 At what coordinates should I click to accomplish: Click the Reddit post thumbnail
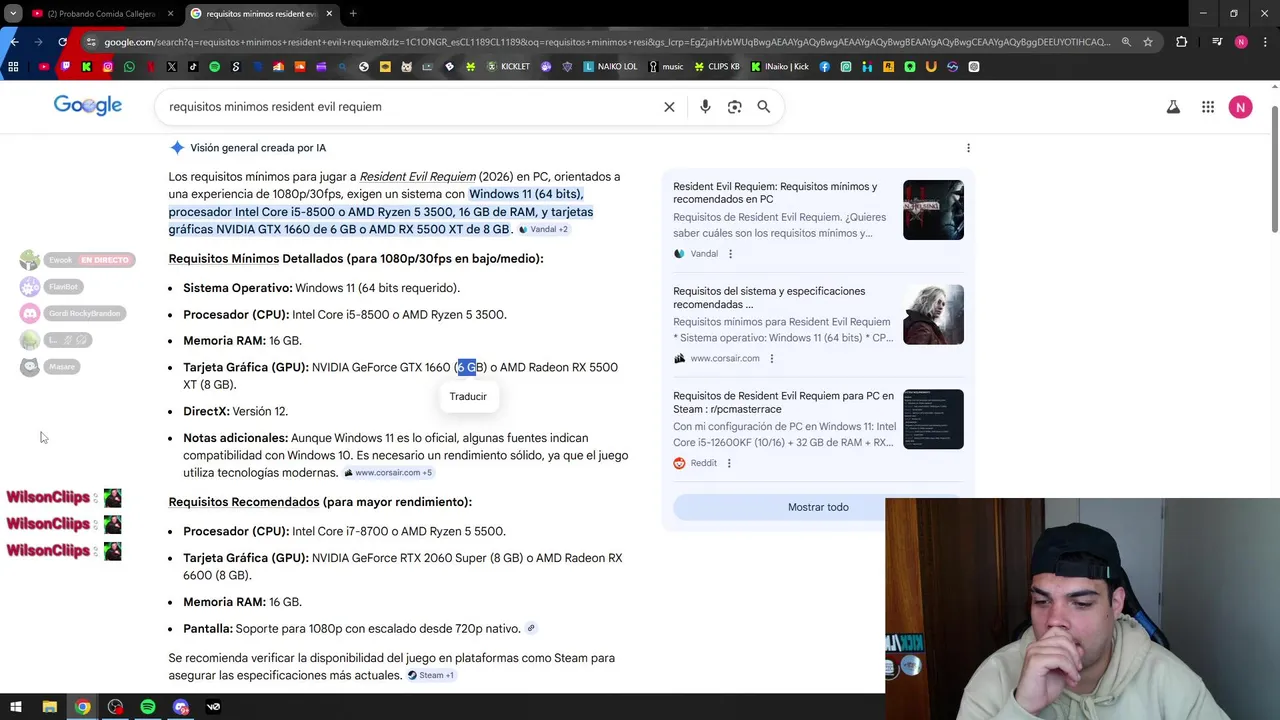click(933, 419)
